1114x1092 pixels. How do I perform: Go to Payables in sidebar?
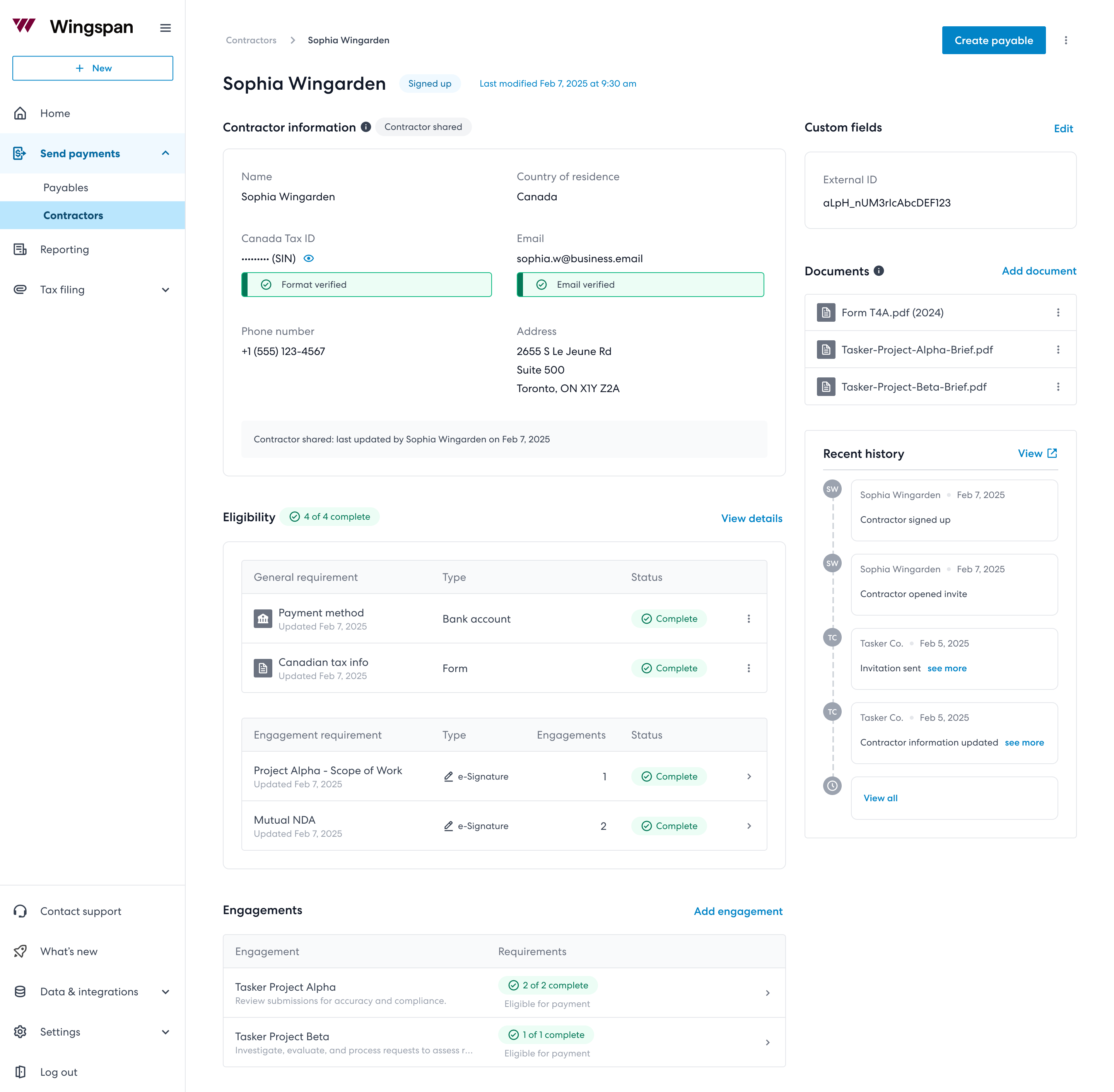tap(66, 188)
